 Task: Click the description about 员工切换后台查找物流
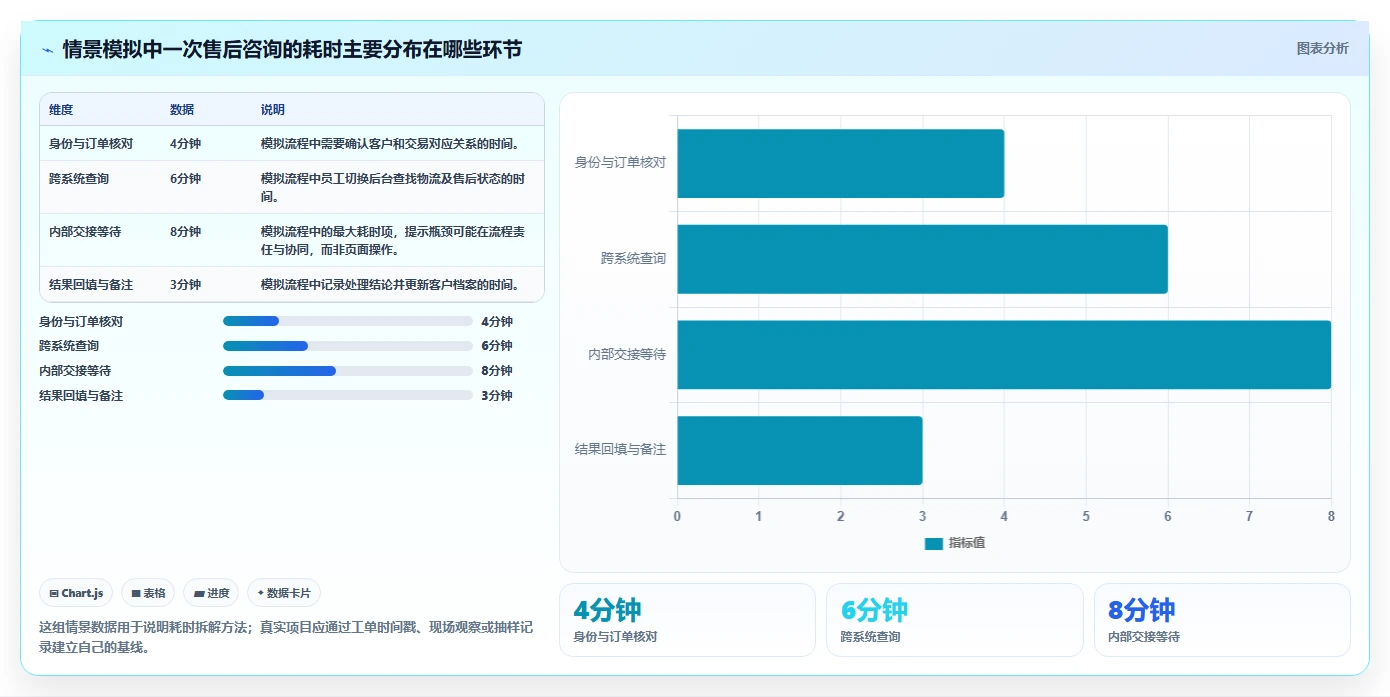click(393, 187)
